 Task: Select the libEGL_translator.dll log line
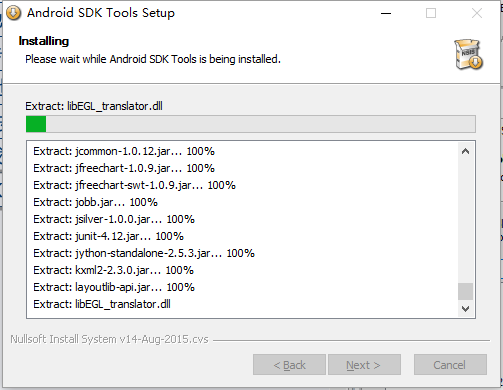[x=102, y=304]
